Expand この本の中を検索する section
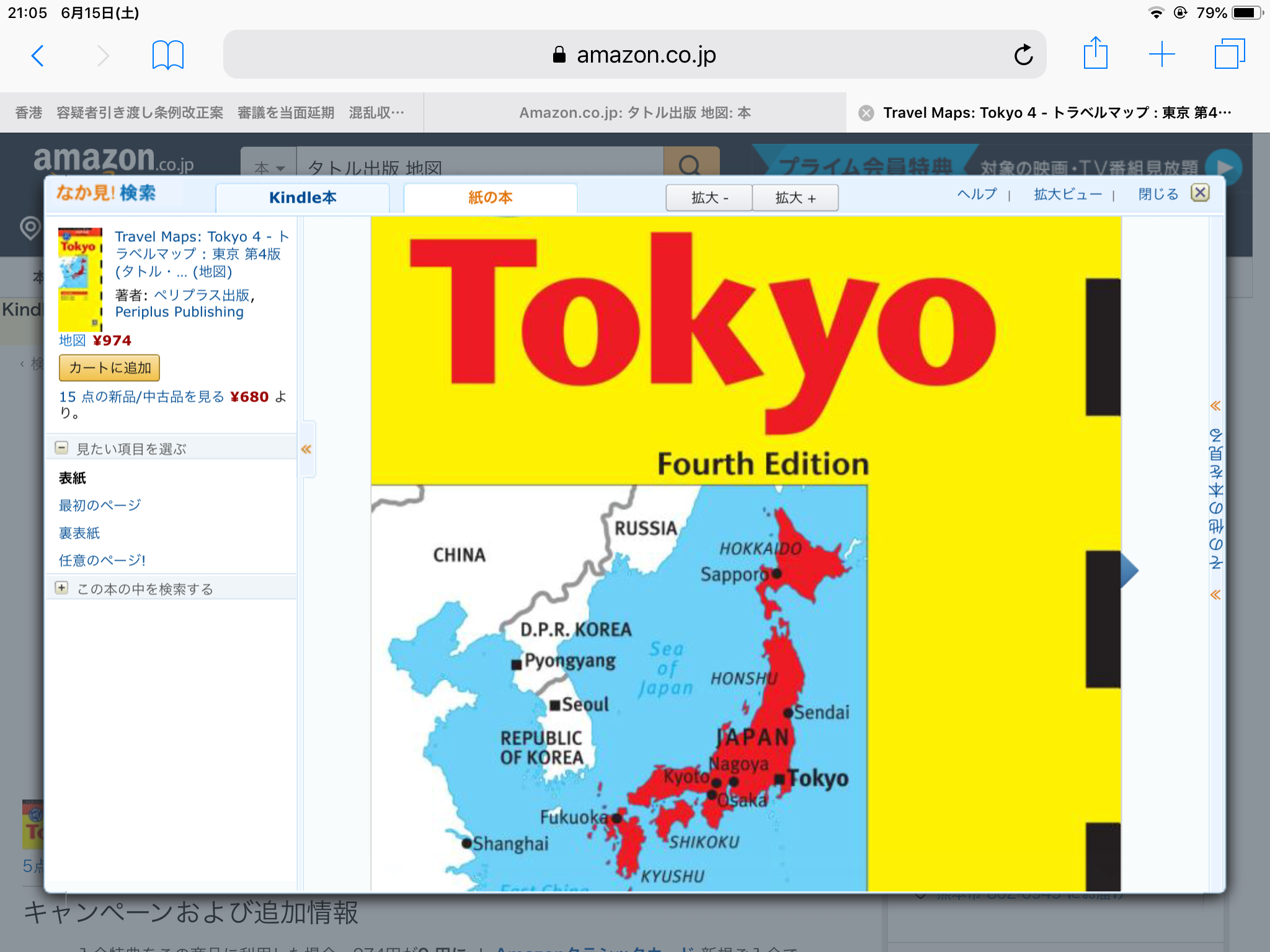1270x952 pixels. [61, 588]
